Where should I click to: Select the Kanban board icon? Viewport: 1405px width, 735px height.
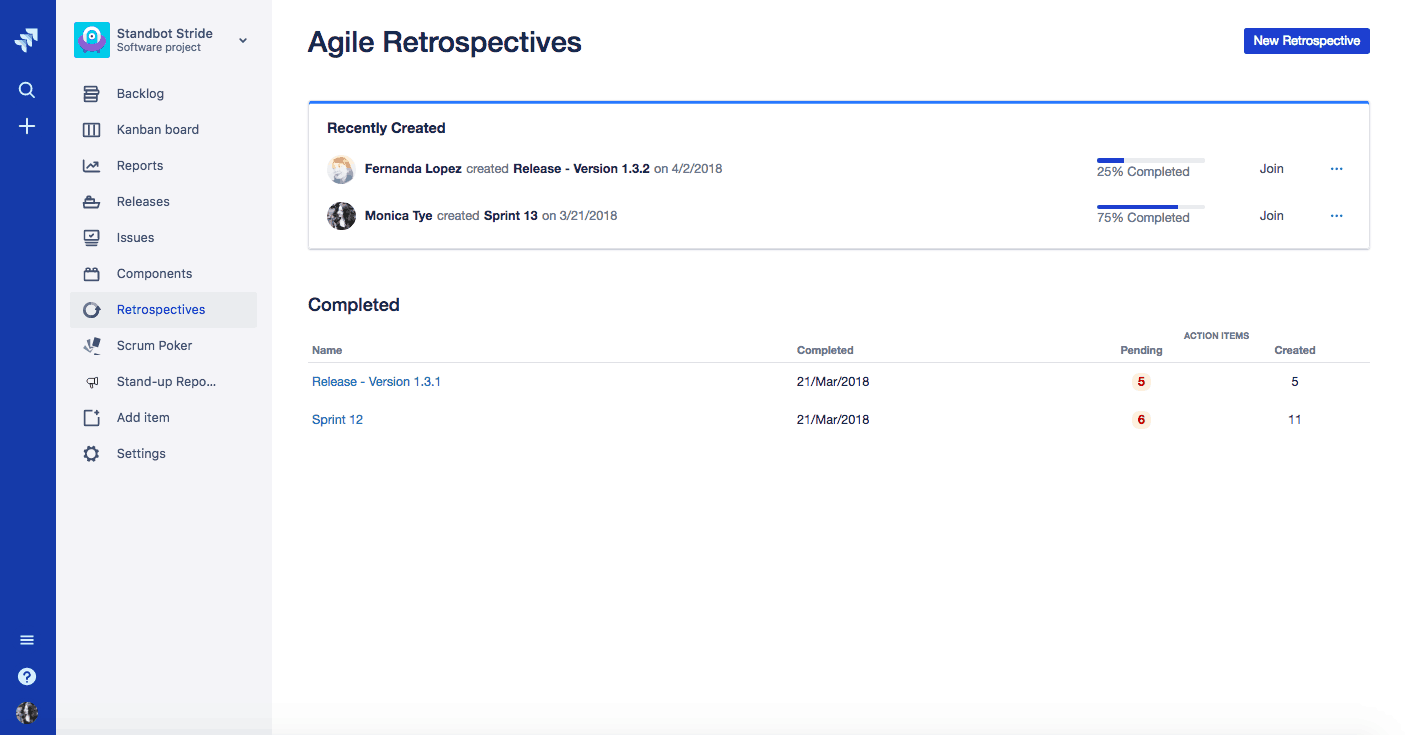[x=91, y=129]
